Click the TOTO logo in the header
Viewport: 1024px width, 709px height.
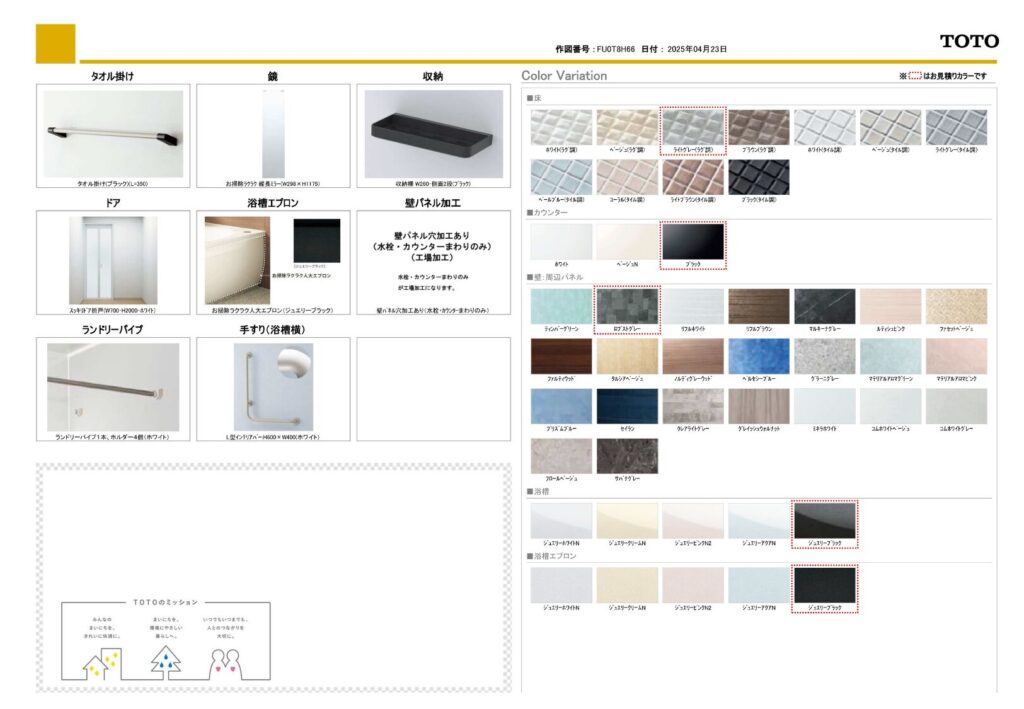tap(968, 41)
